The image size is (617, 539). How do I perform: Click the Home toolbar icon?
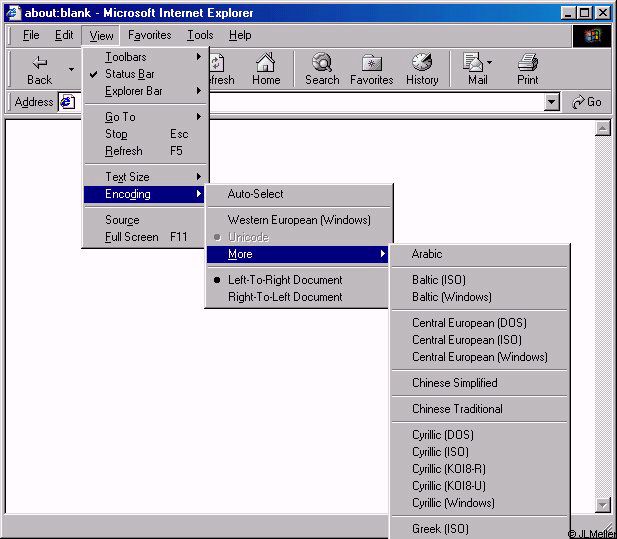click(266, 62)
